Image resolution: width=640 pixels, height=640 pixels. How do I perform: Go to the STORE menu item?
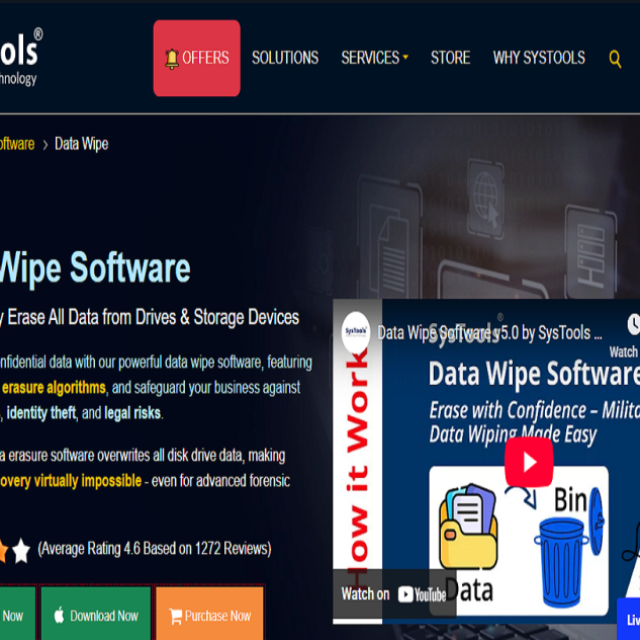pyautogui.click(x=450, y=58)
